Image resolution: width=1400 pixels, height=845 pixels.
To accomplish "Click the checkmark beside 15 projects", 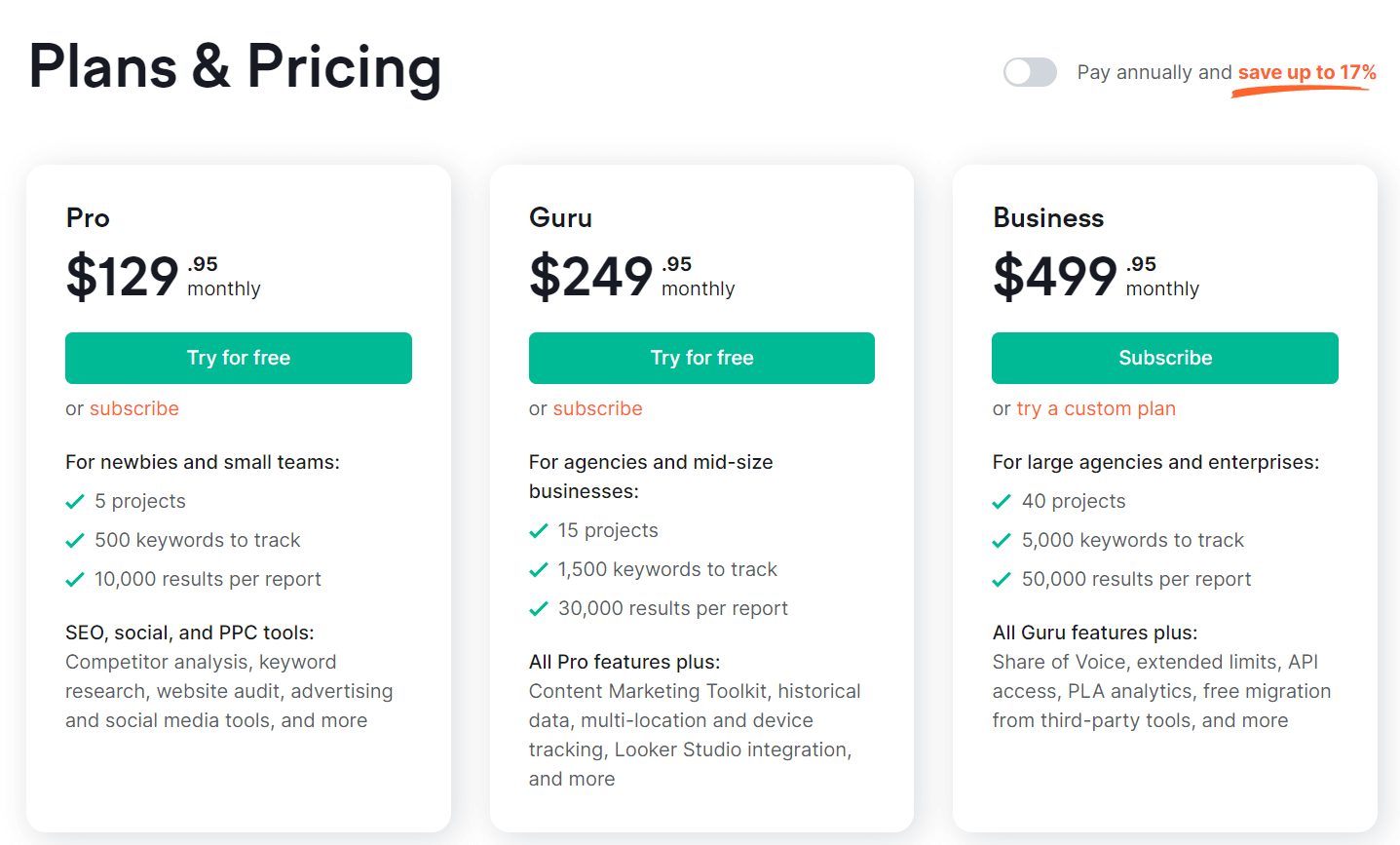I will 538,530.
